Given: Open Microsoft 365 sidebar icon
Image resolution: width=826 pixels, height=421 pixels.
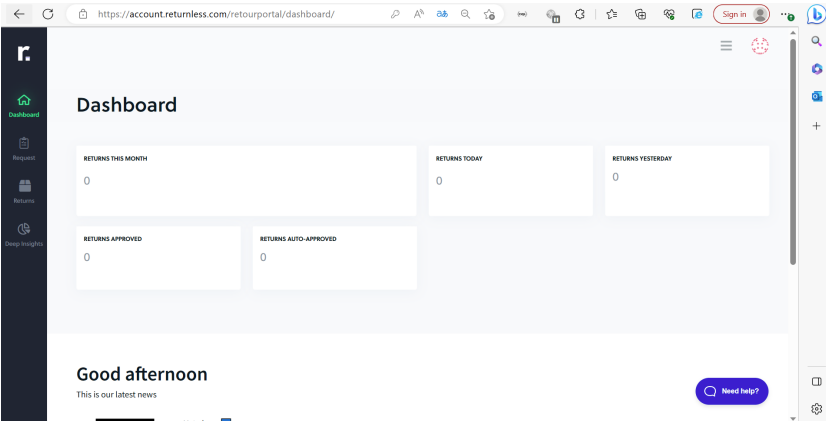Looking at the screenshot, I should (817, 68).
